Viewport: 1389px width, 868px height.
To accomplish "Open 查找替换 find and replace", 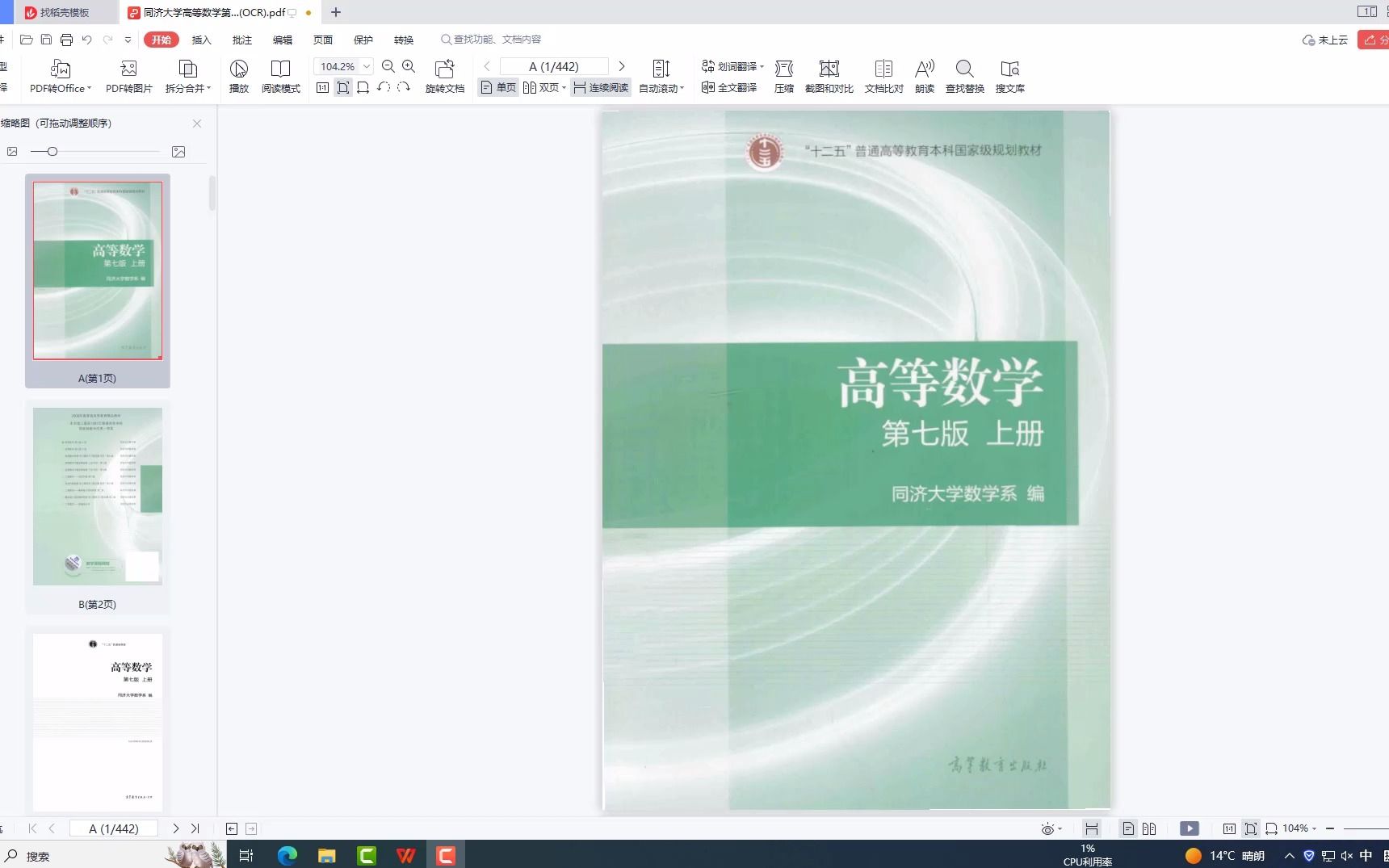I will (x=965, y=77).
